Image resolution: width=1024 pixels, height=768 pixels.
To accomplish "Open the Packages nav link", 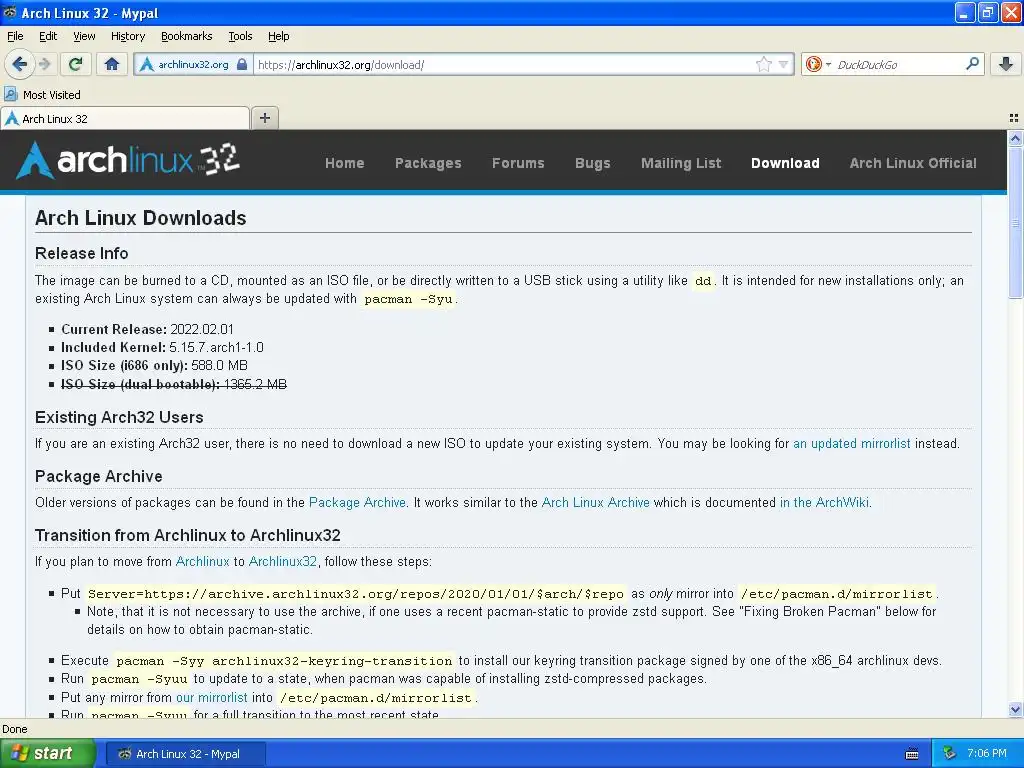I will coord(428,163).
